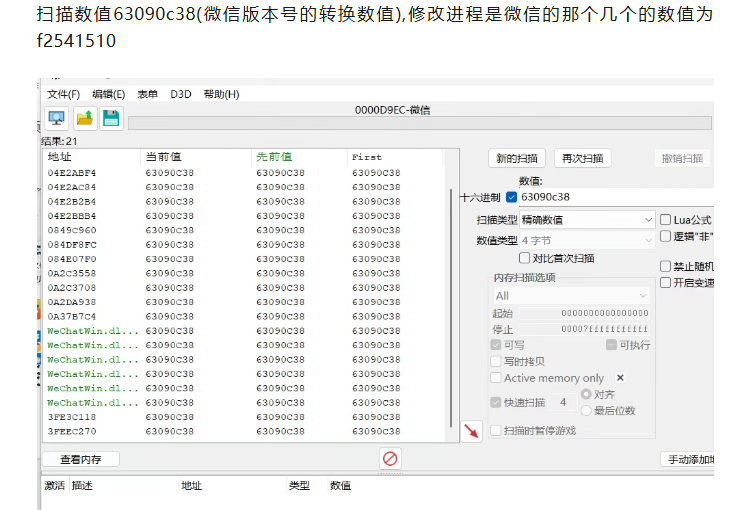Image resolution: width=743 pixels, height=510 pixels.
Task: Click the 数值 input field
Action: (616, 197)
